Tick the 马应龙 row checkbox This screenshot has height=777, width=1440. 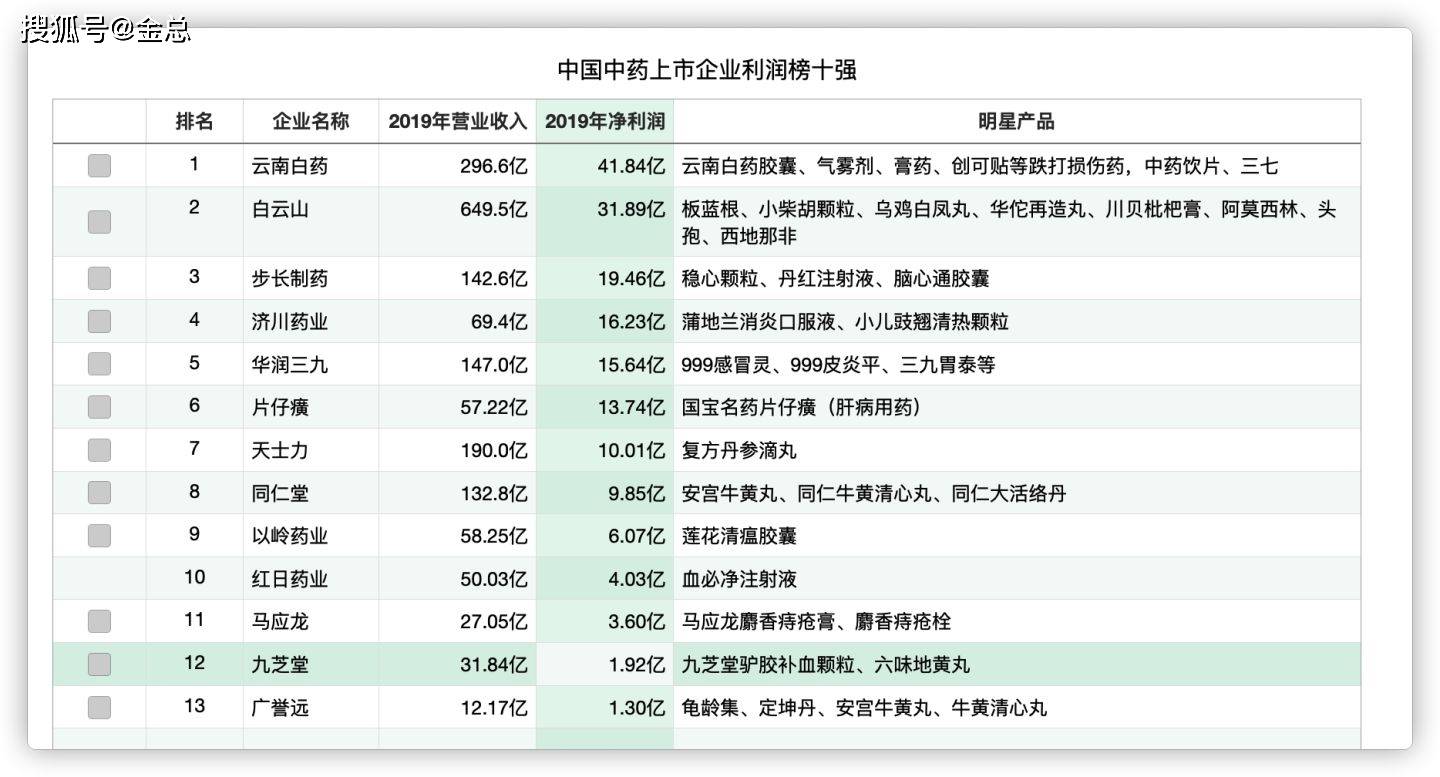tap(98, 621)
